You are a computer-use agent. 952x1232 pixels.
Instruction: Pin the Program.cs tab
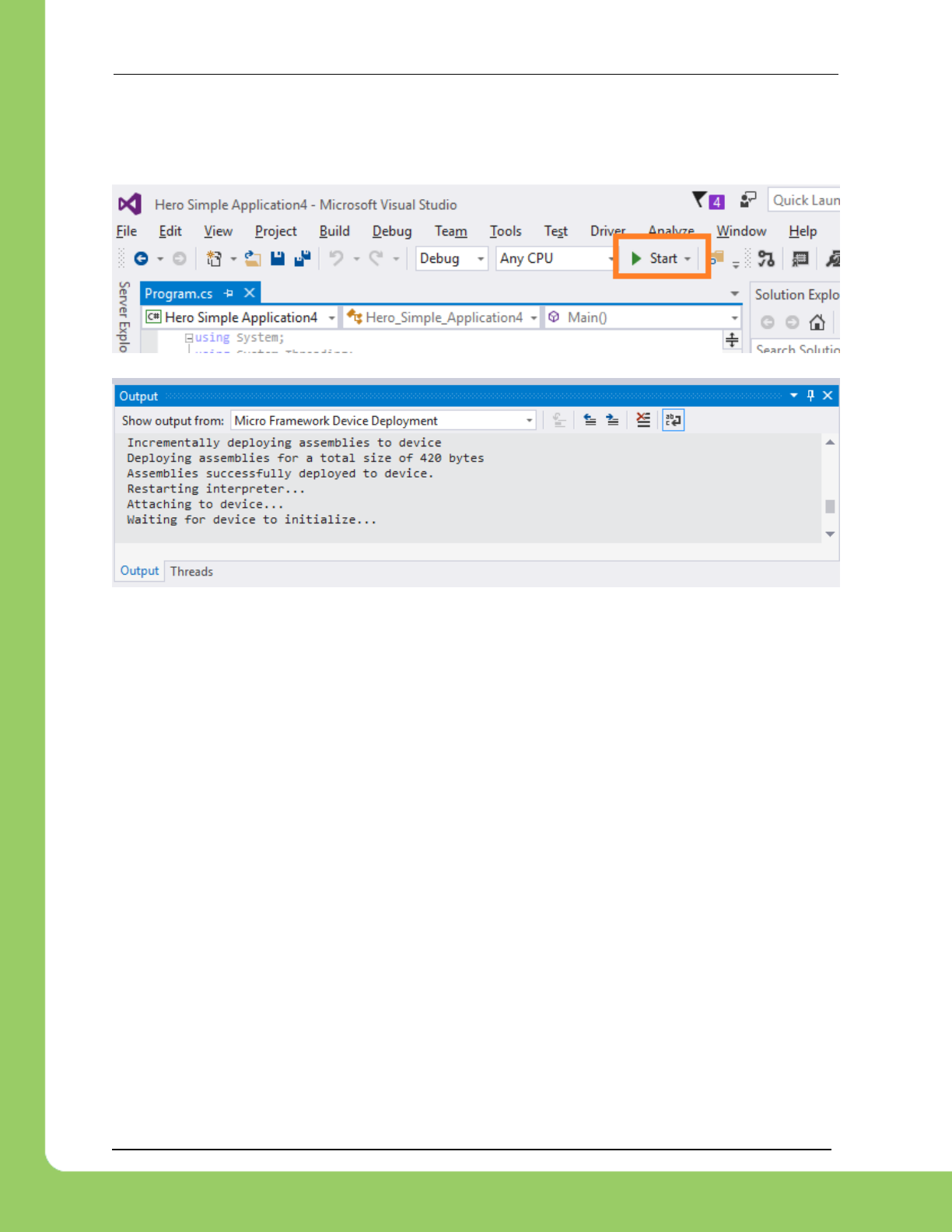pos(229,293)
